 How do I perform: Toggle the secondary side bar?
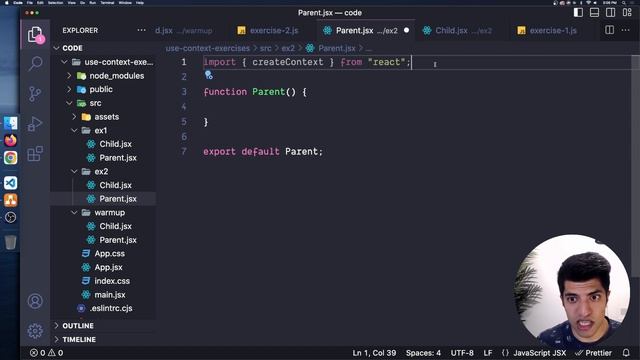[x=611, y=13]
